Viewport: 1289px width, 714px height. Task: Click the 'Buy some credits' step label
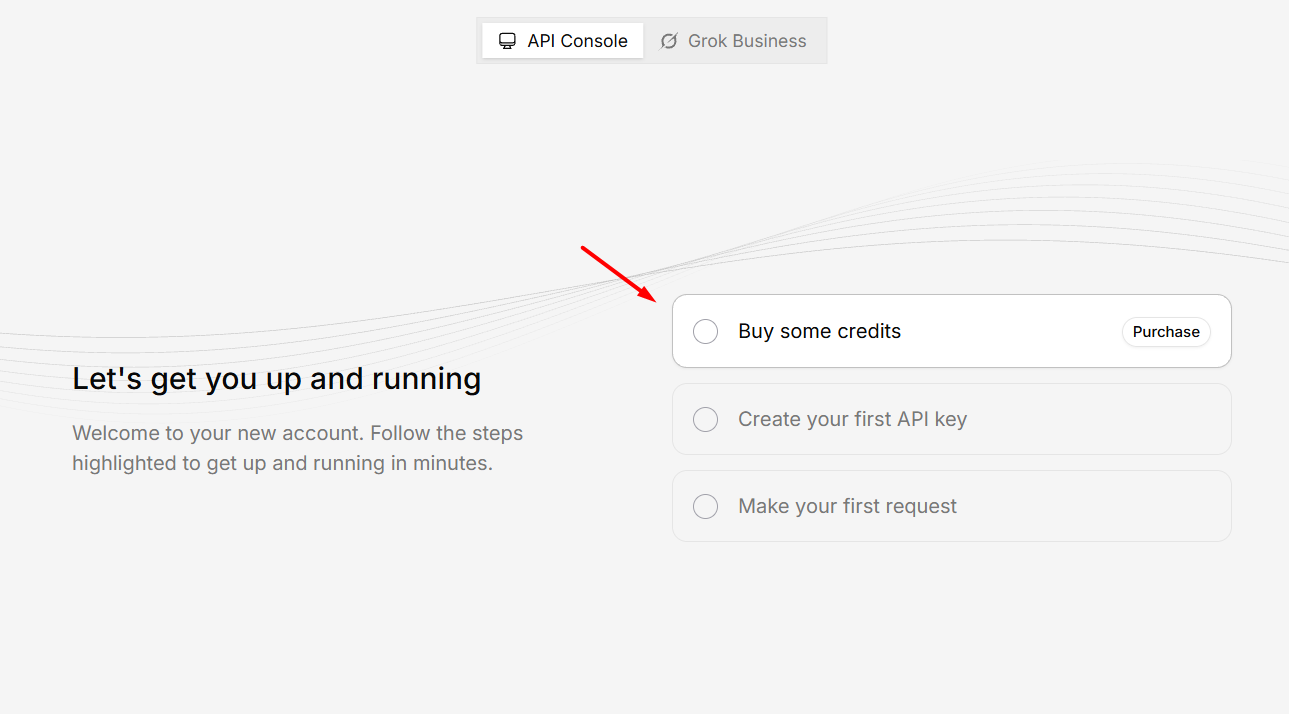[819, 331]
